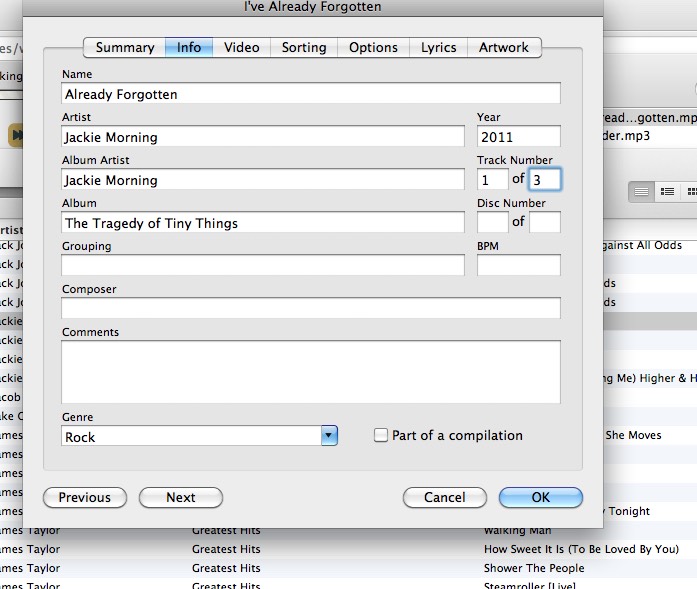Enable the 'Part of a compilation' checkbox
The width and height of the screenshot is (697, 589).
point(381,435)
